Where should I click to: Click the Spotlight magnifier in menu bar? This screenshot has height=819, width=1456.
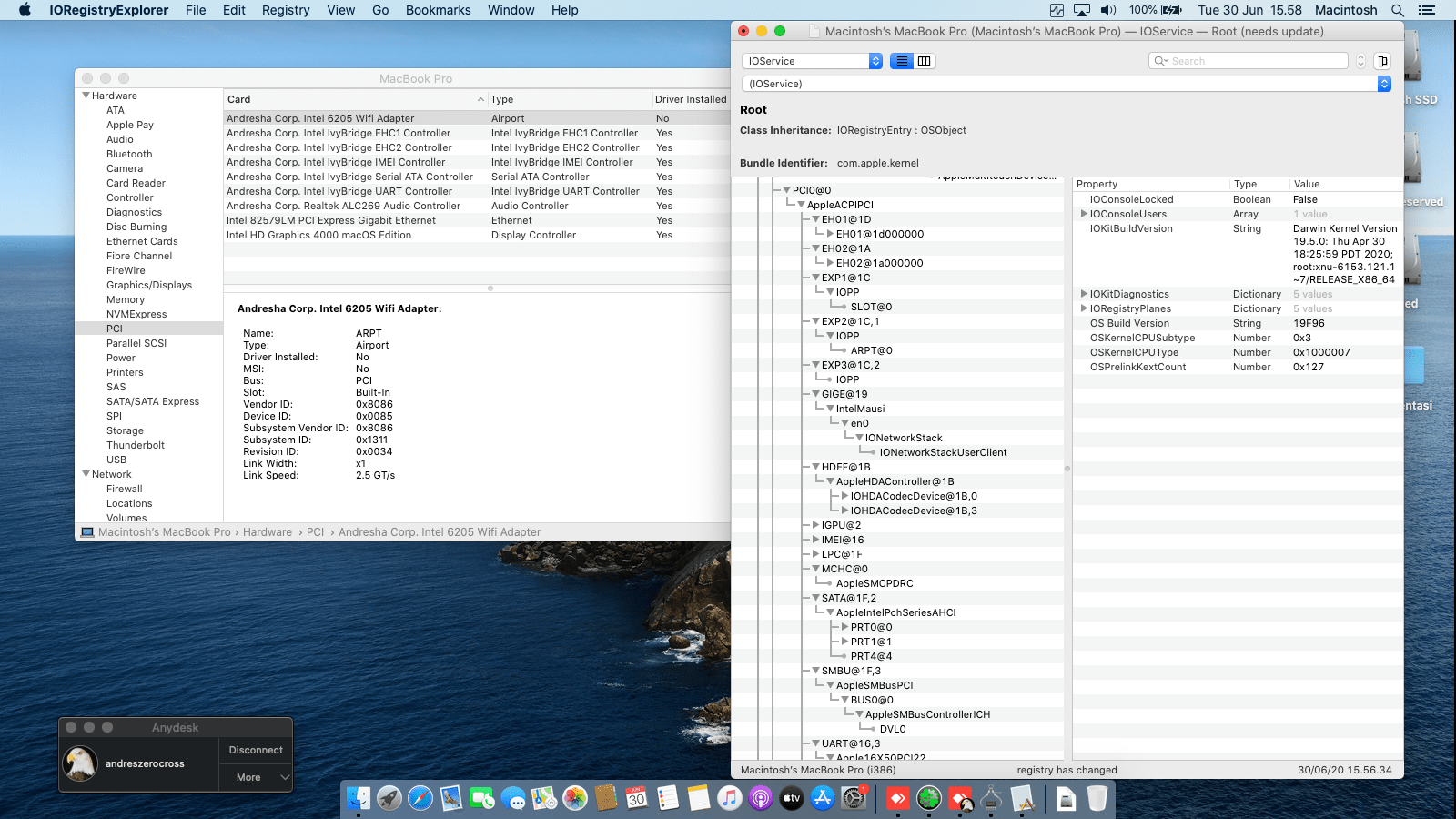pos(1398,10)
